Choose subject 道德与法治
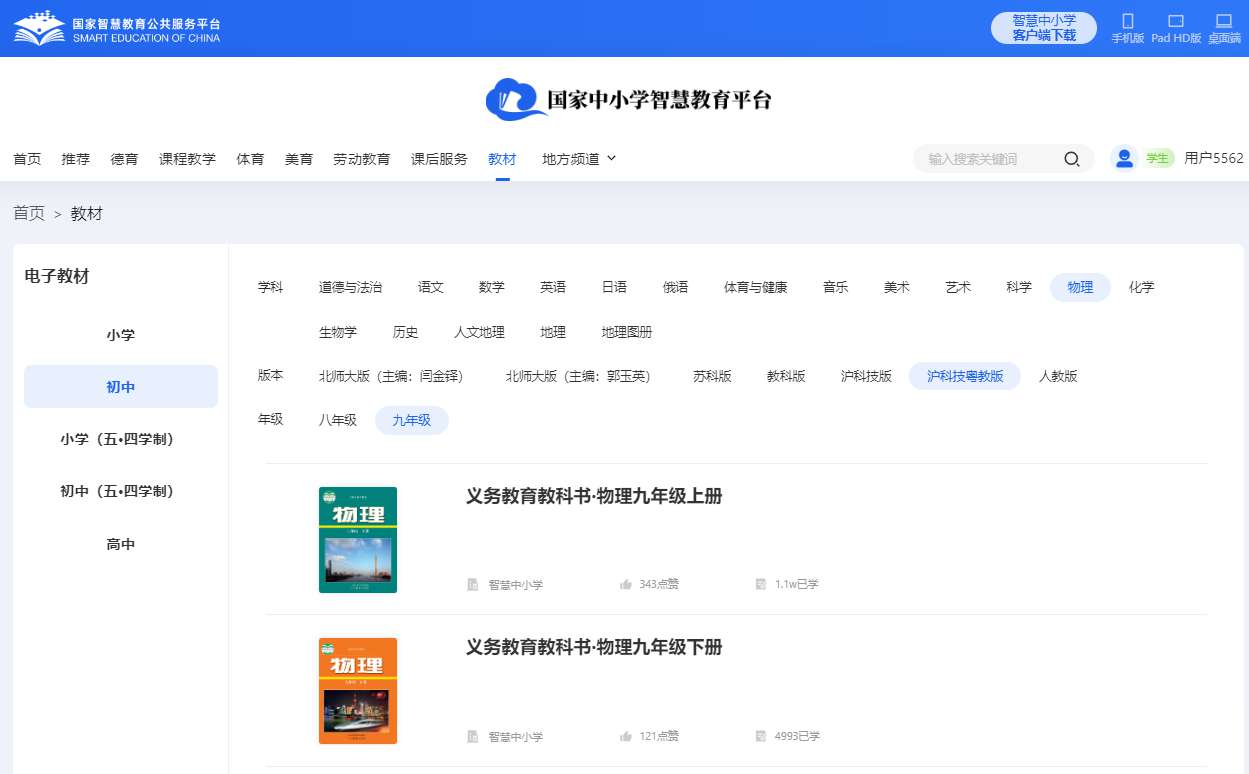 (x=350, y=287)
